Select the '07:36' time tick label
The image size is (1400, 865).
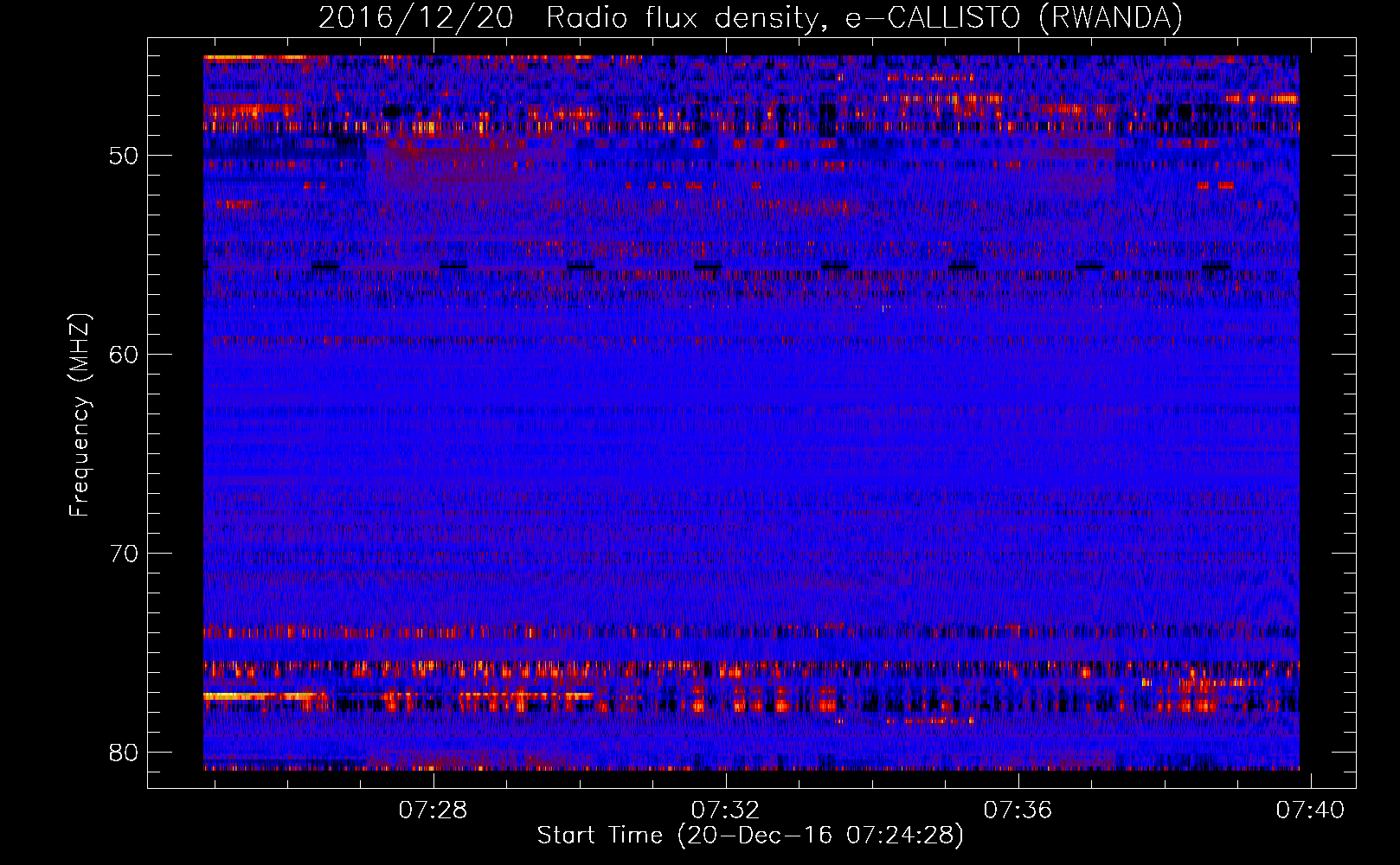(x=1018, y=810)
